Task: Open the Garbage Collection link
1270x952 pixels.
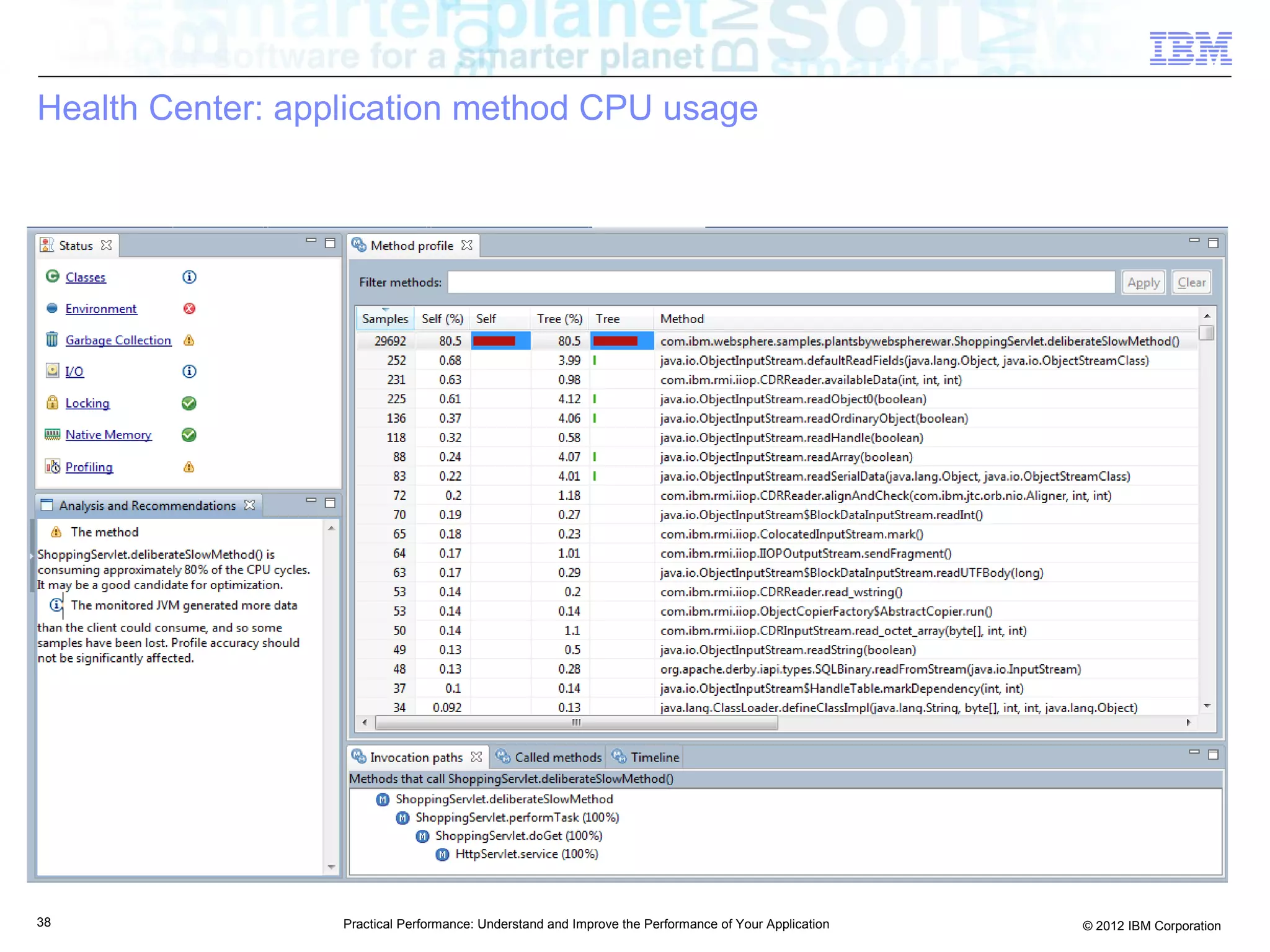Action: 118,340
